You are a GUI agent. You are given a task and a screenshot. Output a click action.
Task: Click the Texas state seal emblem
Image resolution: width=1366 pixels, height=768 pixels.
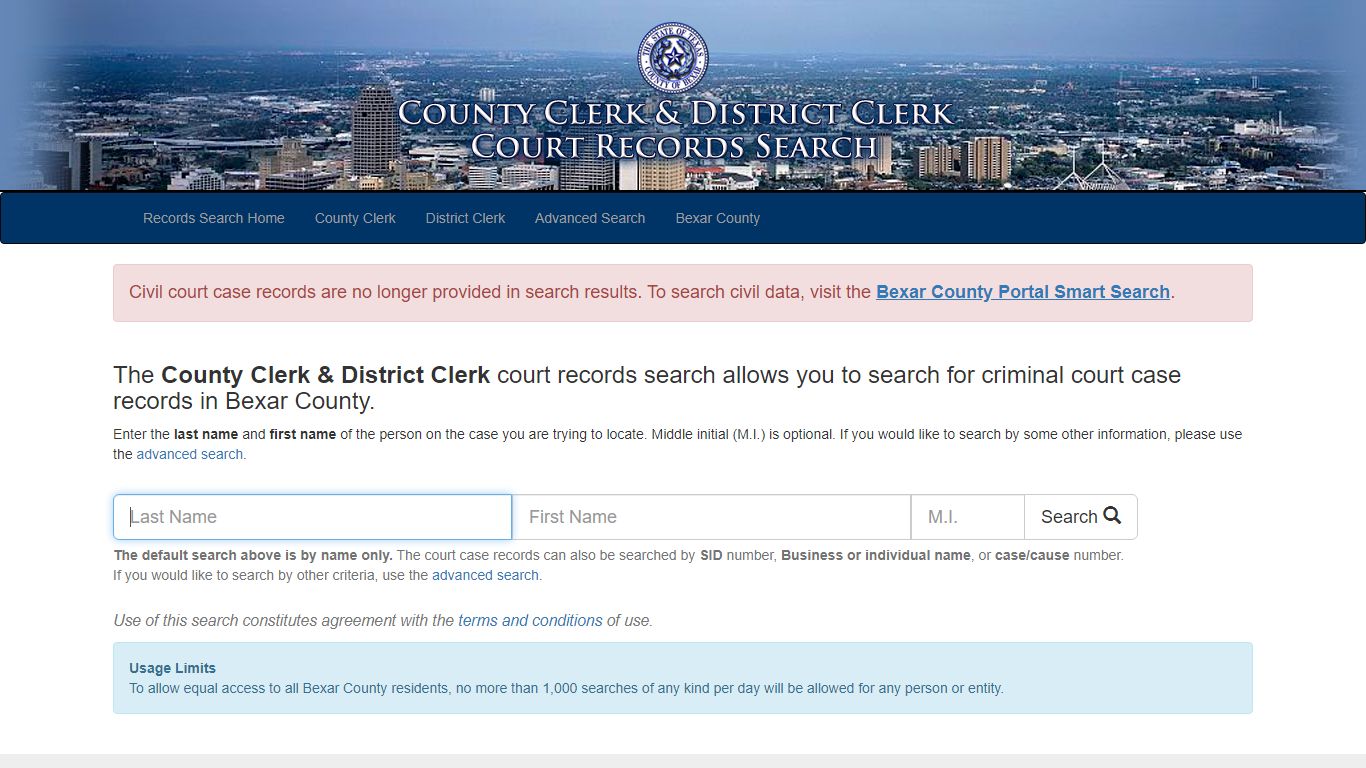tap(673, 58)
